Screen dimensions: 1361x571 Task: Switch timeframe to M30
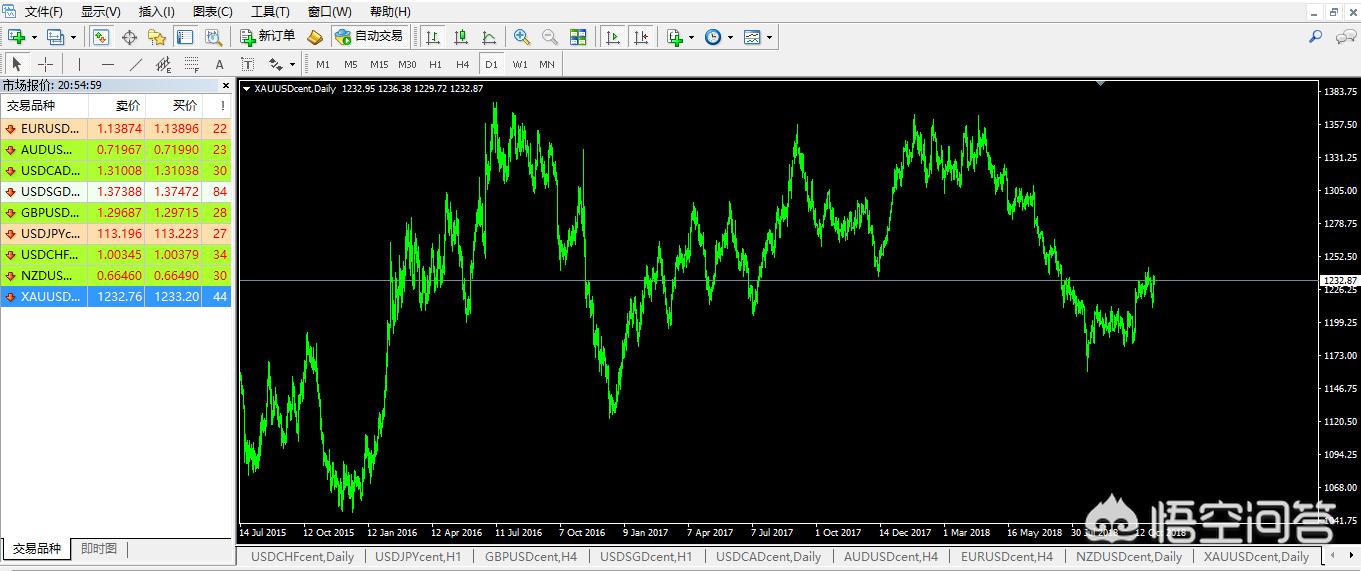tap(407, 64)
